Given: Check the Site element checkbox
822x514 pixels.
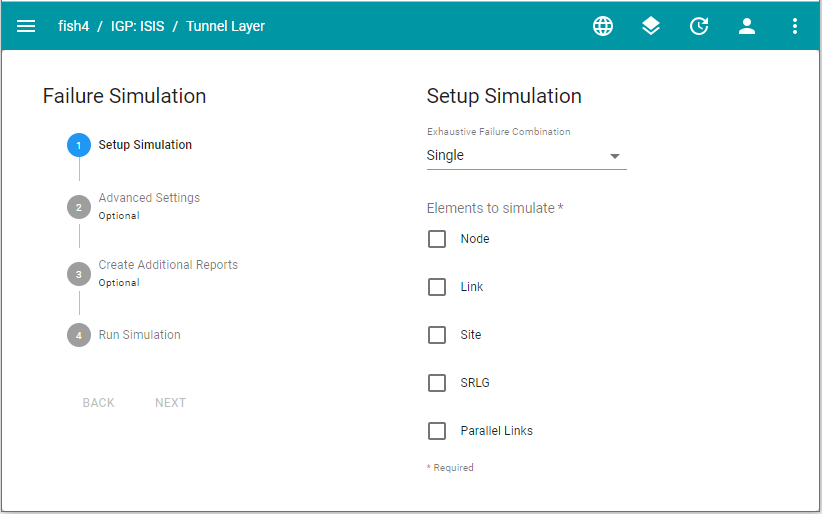Looking at the screenshot, I should click(437, 335).
